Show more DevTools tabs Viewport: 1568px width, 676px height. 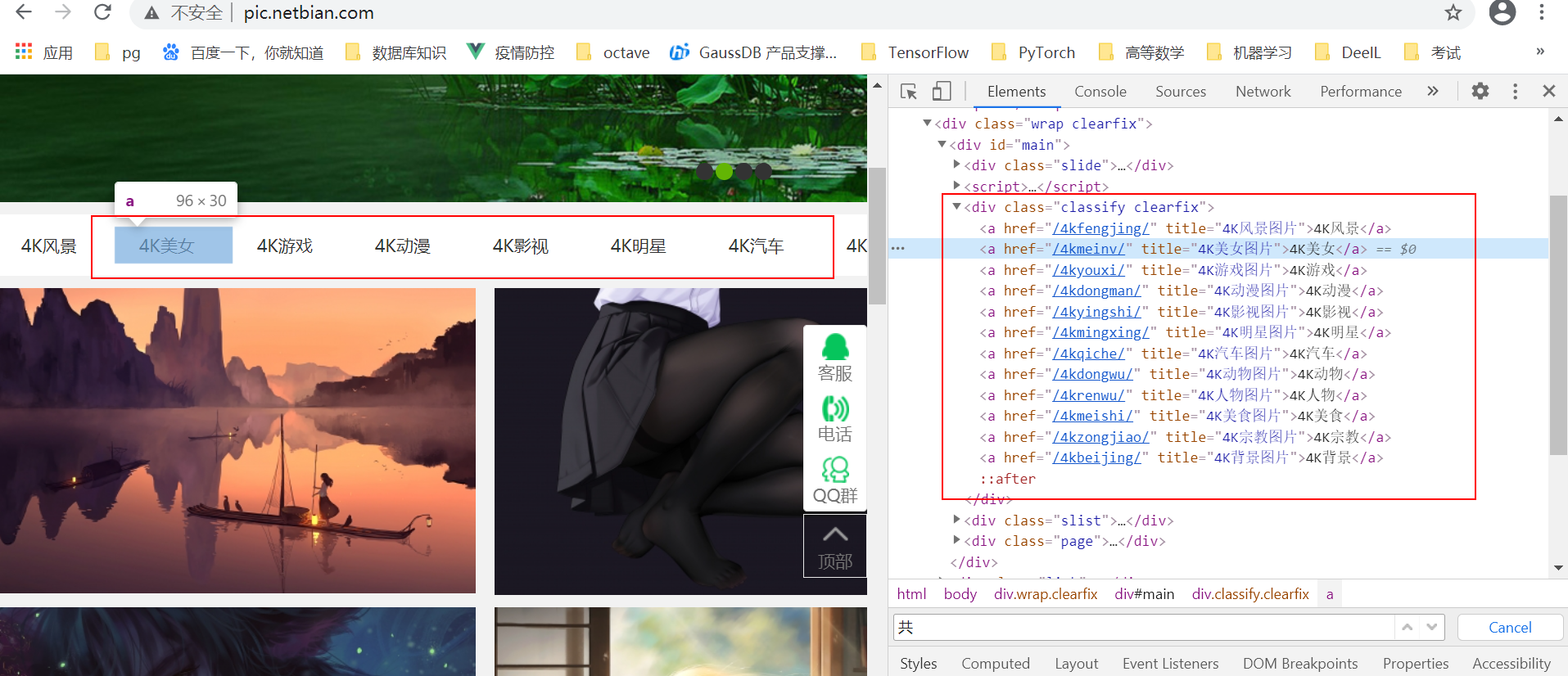[x=1432, y=91]
